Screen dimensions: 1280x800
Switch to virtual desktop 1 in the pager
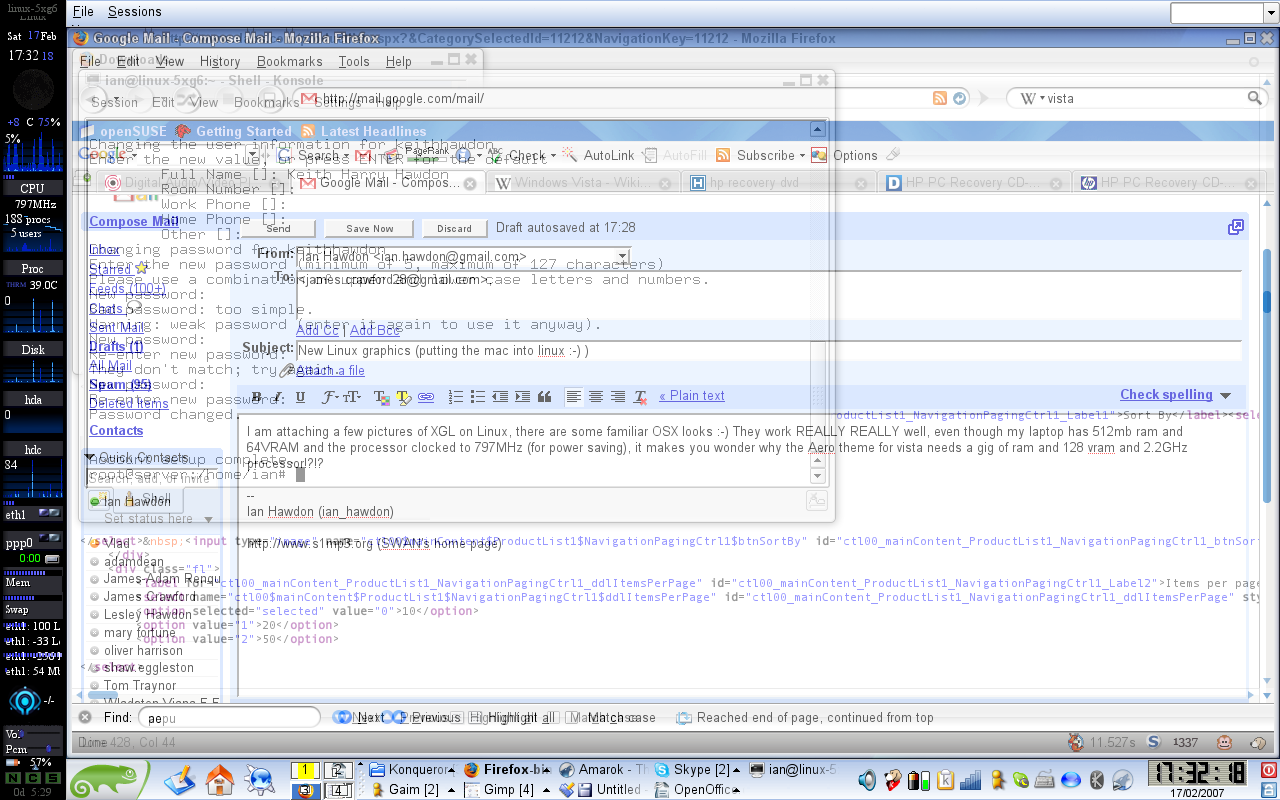click(305, 771)
